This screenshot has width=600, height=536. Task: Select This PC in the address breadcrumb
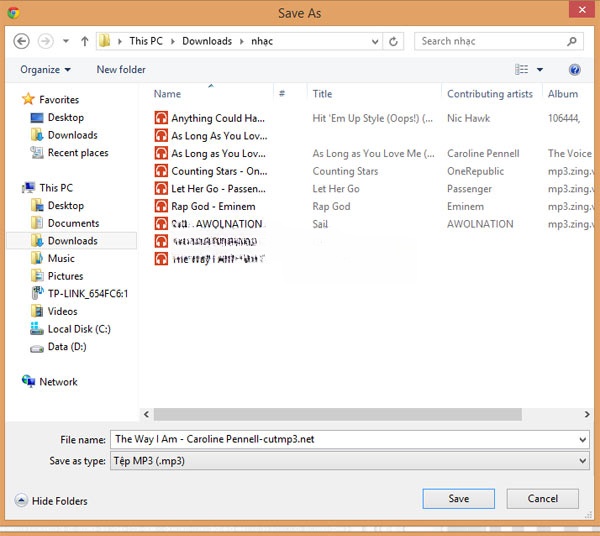pyautogui.click(x=146, y=41)
